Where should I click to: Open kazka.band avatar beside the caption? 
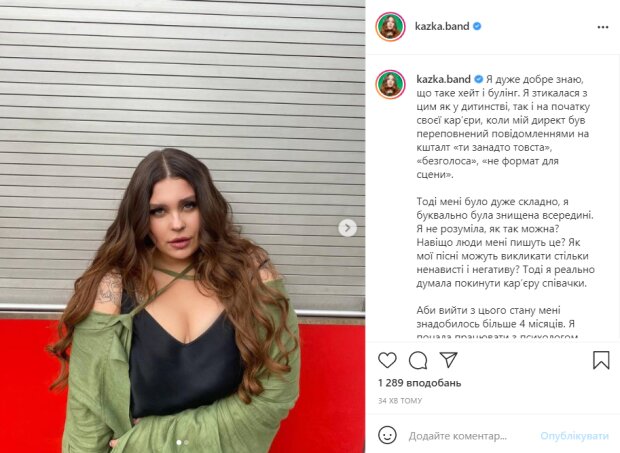(390, 84)
